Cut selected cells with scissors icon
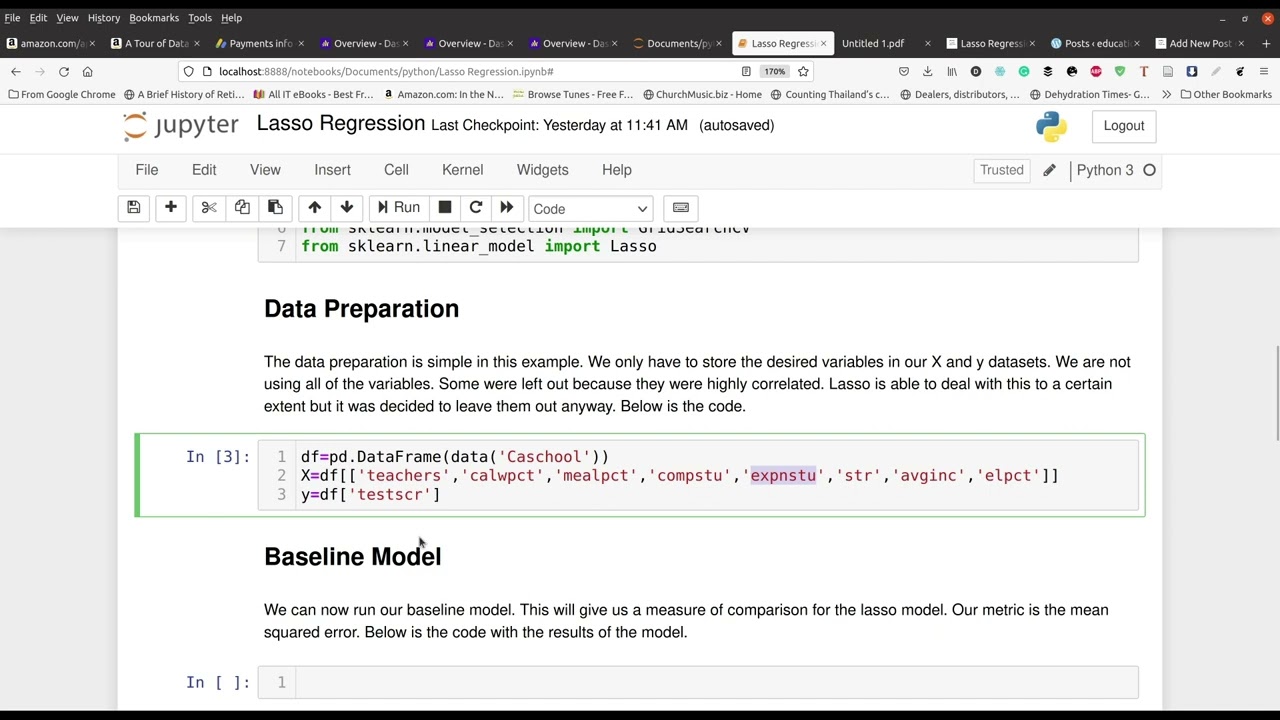This screenshot has width=1280, height=720. 209,208
